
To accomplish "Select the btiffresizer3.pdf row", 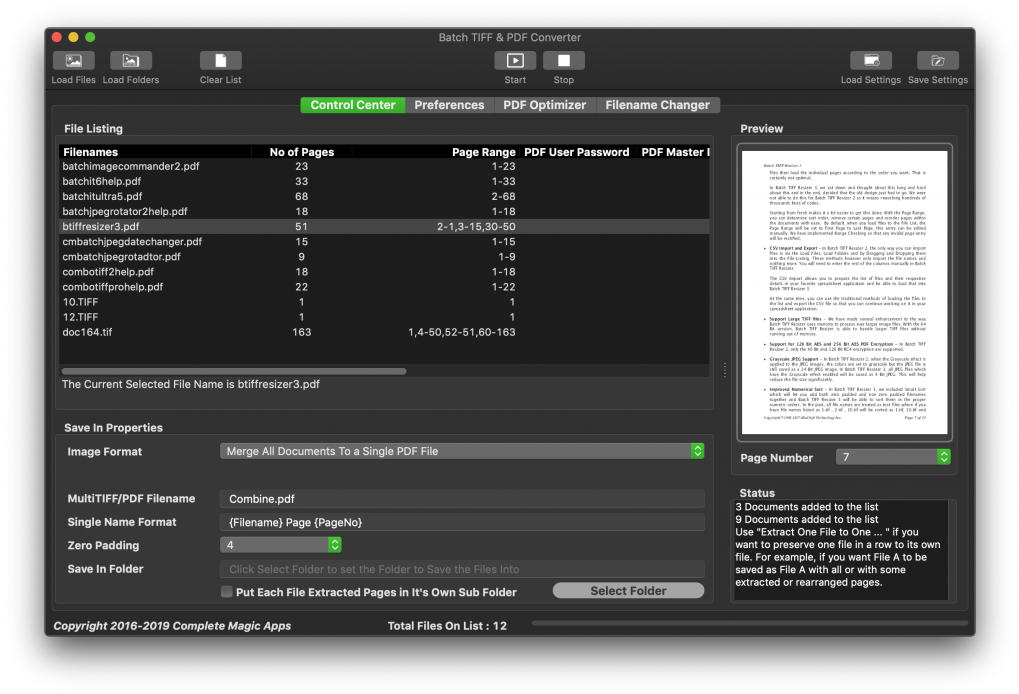I will point(384,226).
